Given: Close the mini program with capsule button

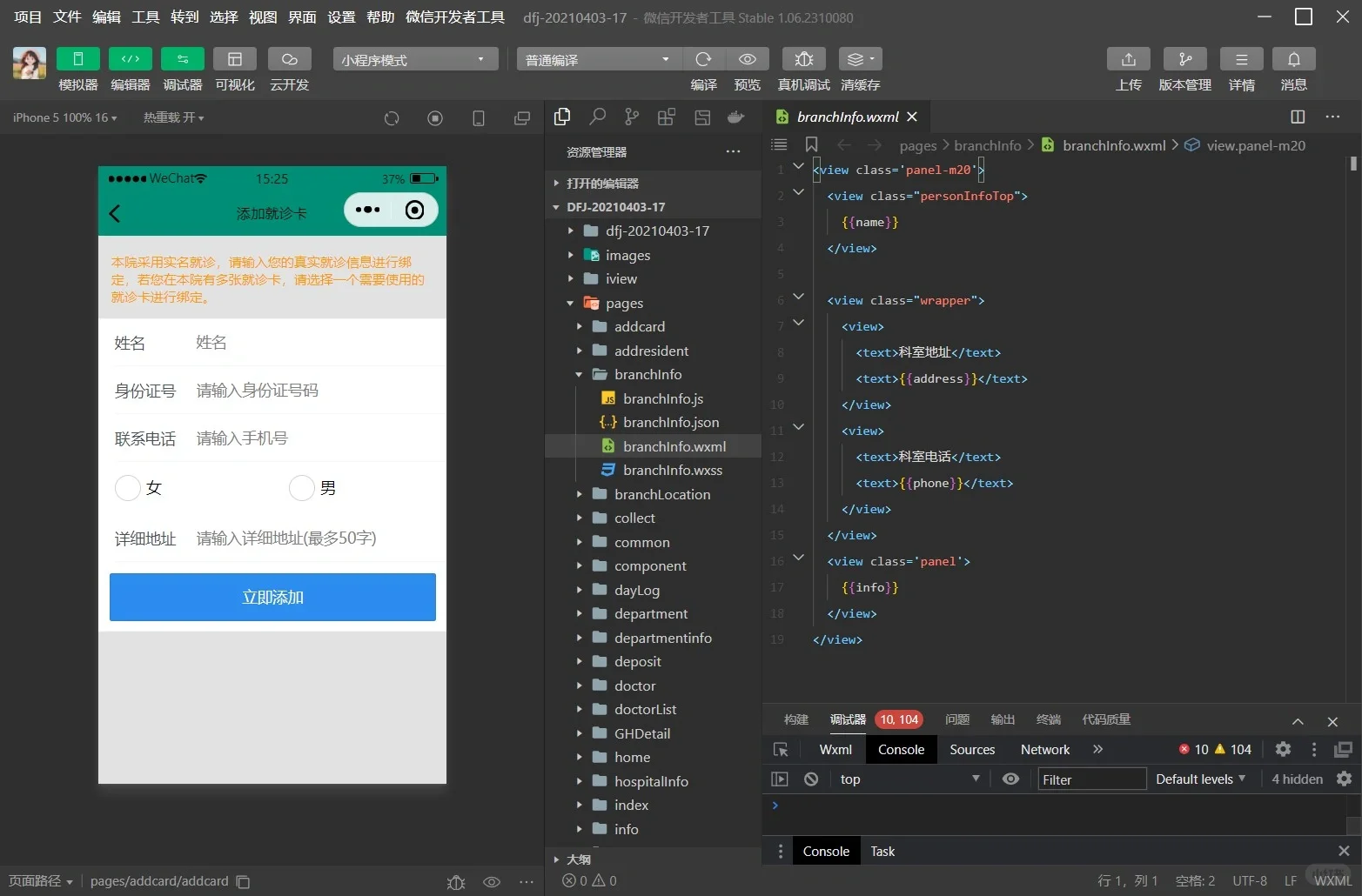Looking at the screenshot, I should pos(414,210).
